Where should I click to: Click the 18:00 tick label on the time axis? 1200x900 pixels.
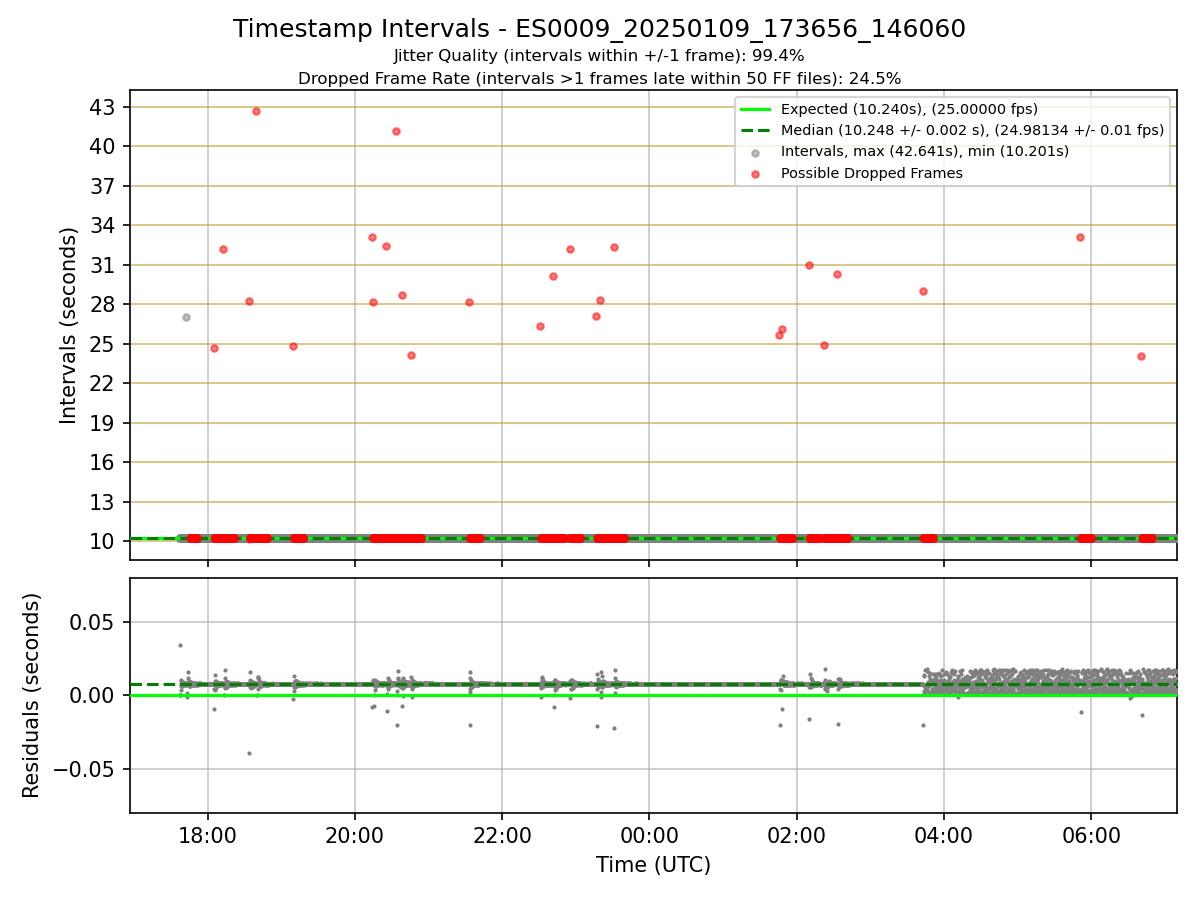[208, 834]
